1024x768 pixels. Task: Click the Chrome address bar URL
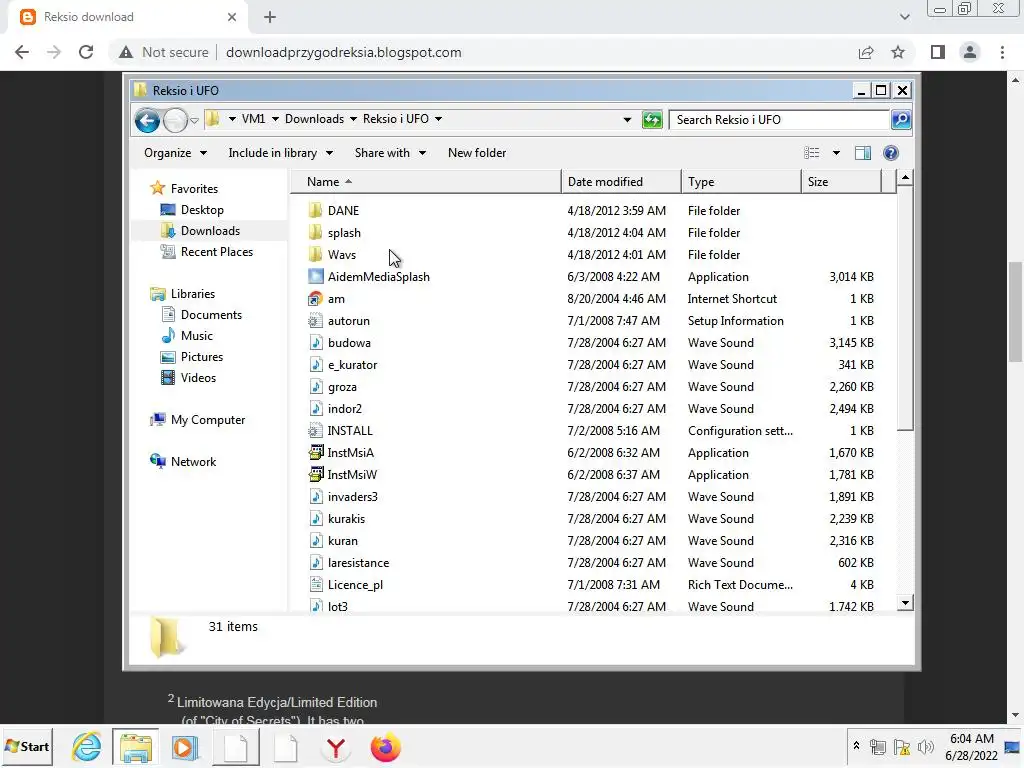point(344,52)
